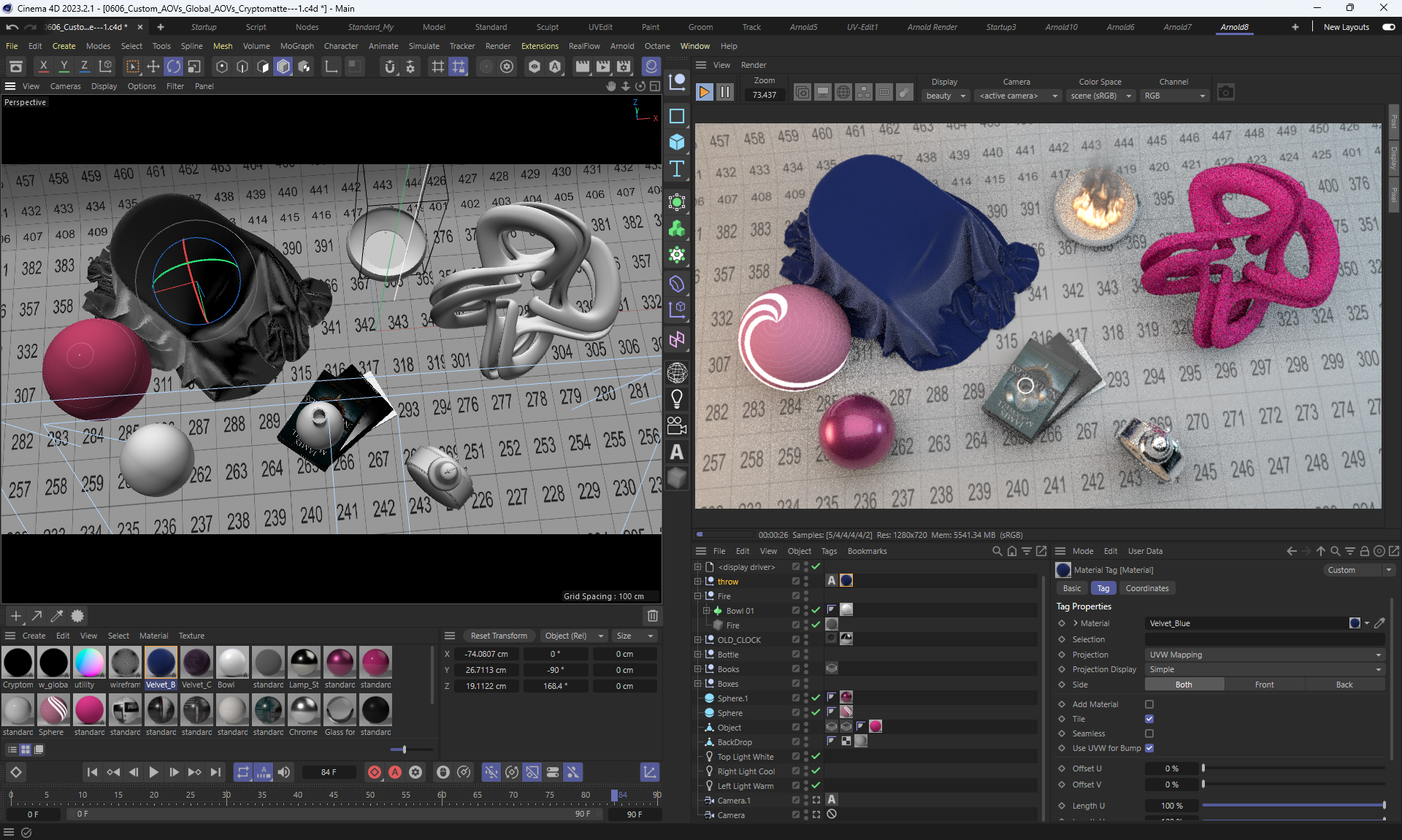This screenshot has height=840, width=1402.
Task: Select the Move tool in the toolbar
Action: tap(153, 66)
